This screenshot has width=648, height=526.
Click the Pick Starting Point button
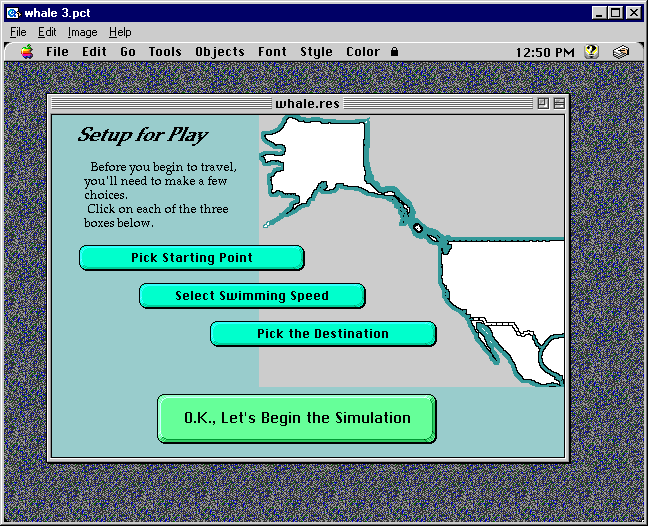coord(192,258)
